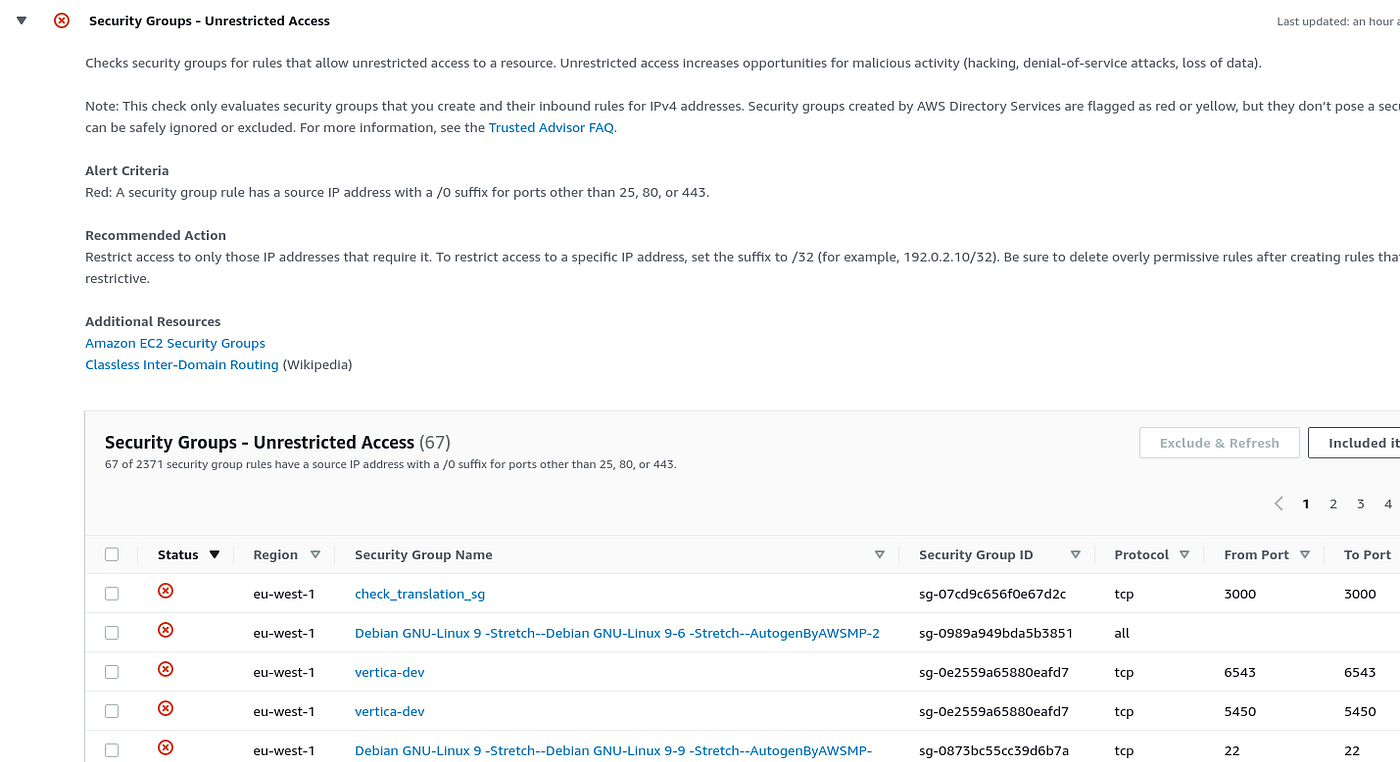
Task: Open Debian Stretch 9-6 AutogenByAWSMP-2 group
Action: pos(617,633)
